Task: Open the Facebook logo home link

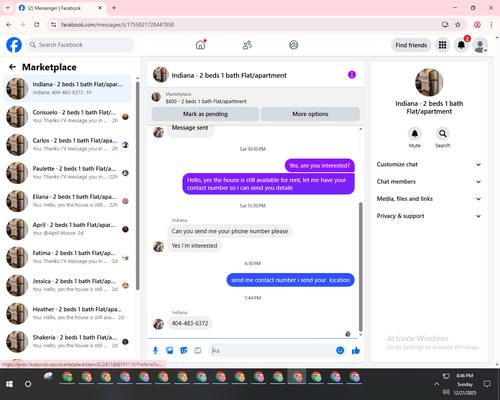Action: tap(14, 45)
